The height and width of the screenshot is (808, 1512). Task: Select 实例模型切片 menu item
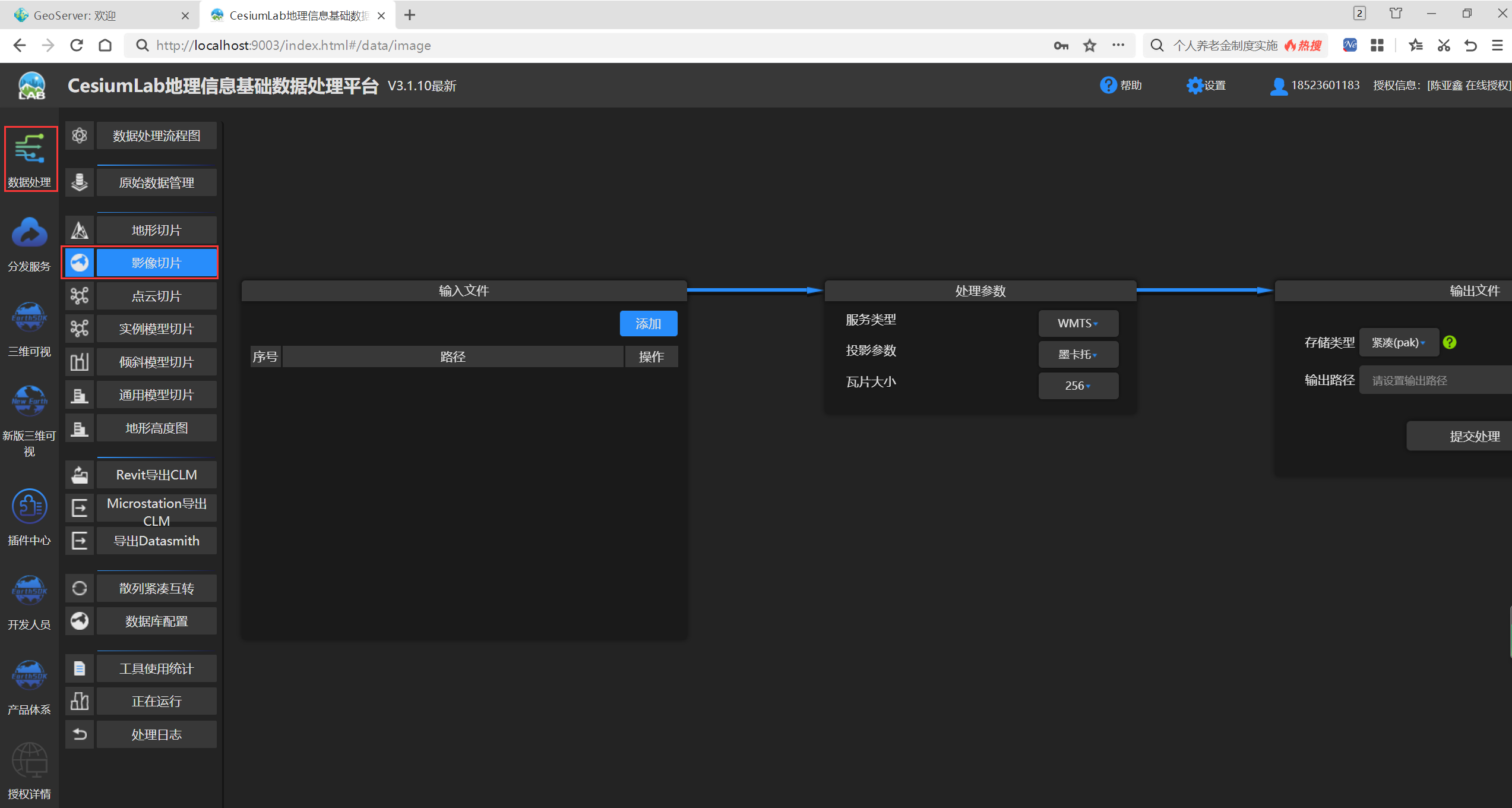point(157,329)
